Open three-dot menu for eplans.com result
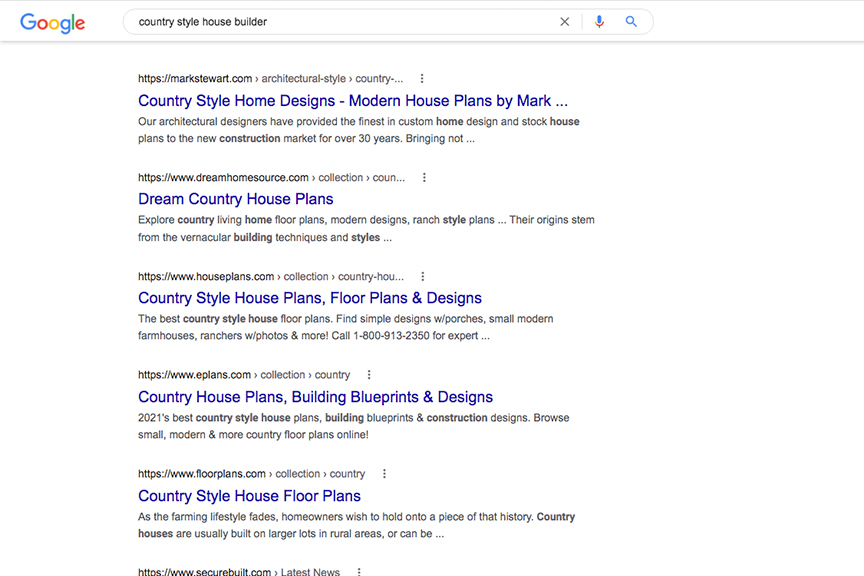This screenshot has width=864, height=576. 369,375
